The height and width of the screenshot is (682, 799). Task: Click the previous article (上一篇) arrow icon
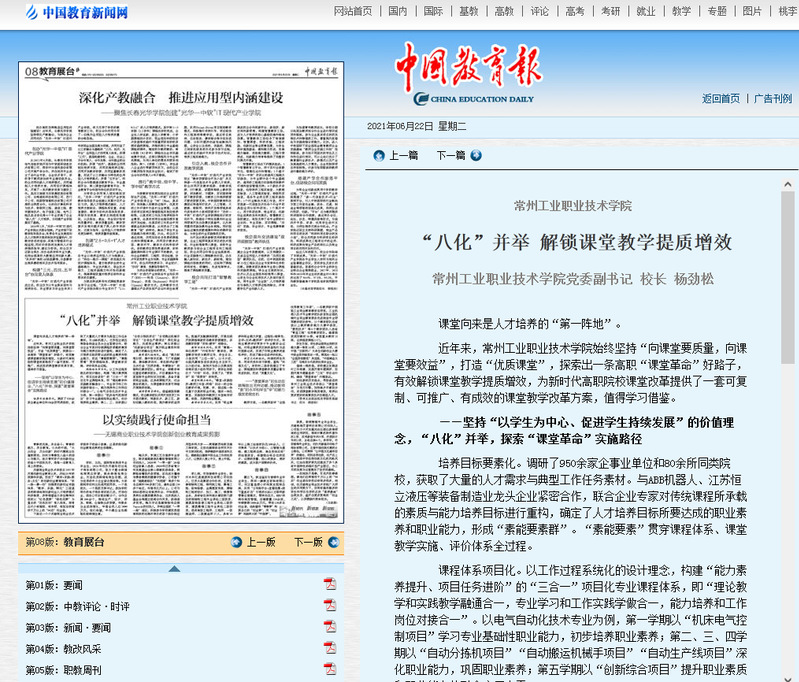[379, 155]
